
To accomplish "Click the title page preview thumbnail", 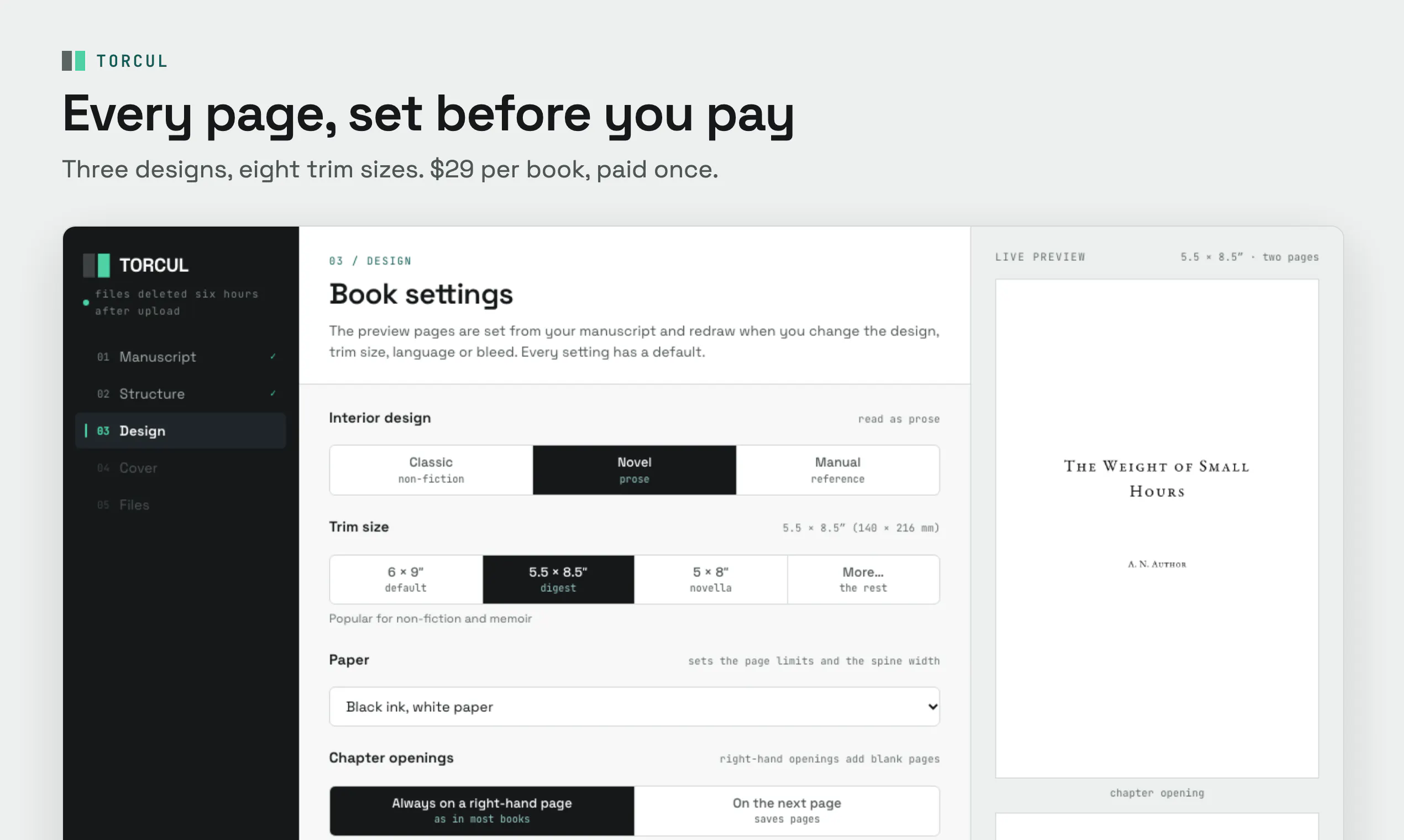I will click(x=1156, y=528).
